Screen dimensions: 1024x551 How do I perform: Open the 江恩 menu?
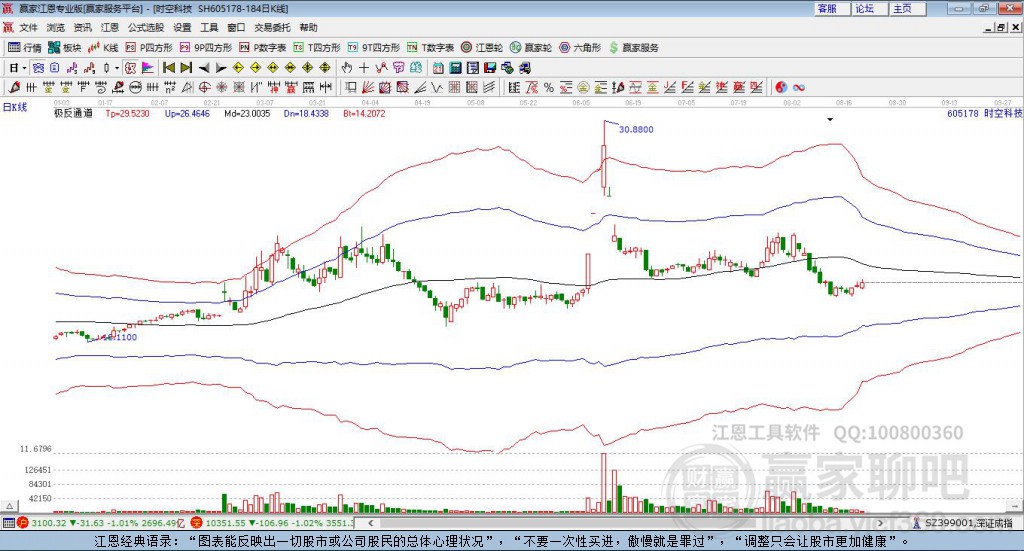click(110, 27)
